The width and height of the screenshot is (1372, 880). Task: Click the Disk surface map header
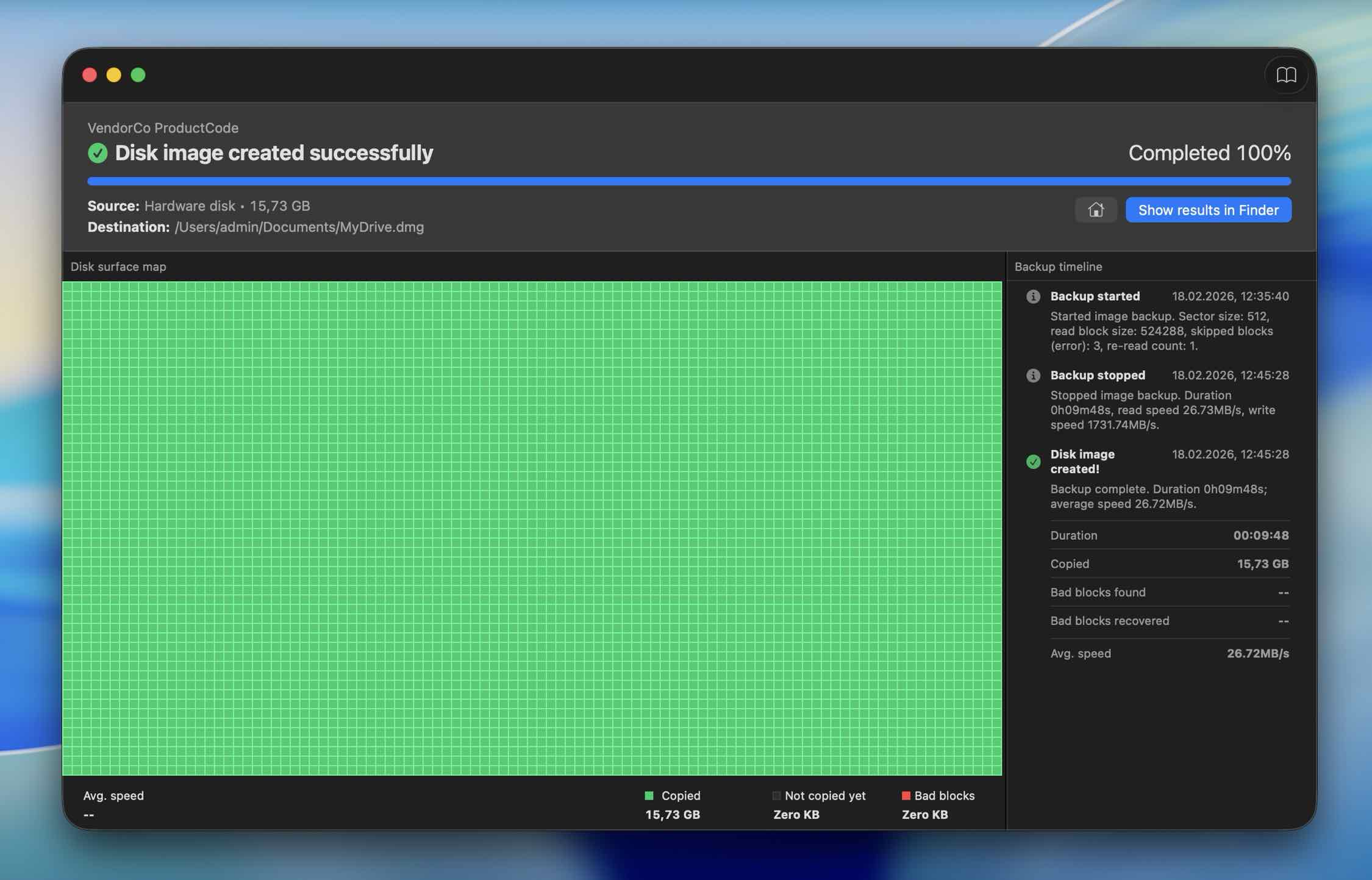(118, 267)
